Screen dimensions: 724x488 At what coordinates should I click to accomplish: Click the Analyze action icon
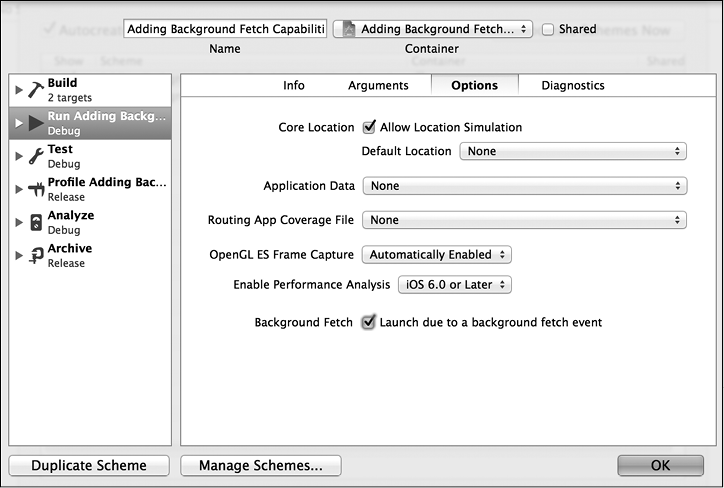pos(36,222)
